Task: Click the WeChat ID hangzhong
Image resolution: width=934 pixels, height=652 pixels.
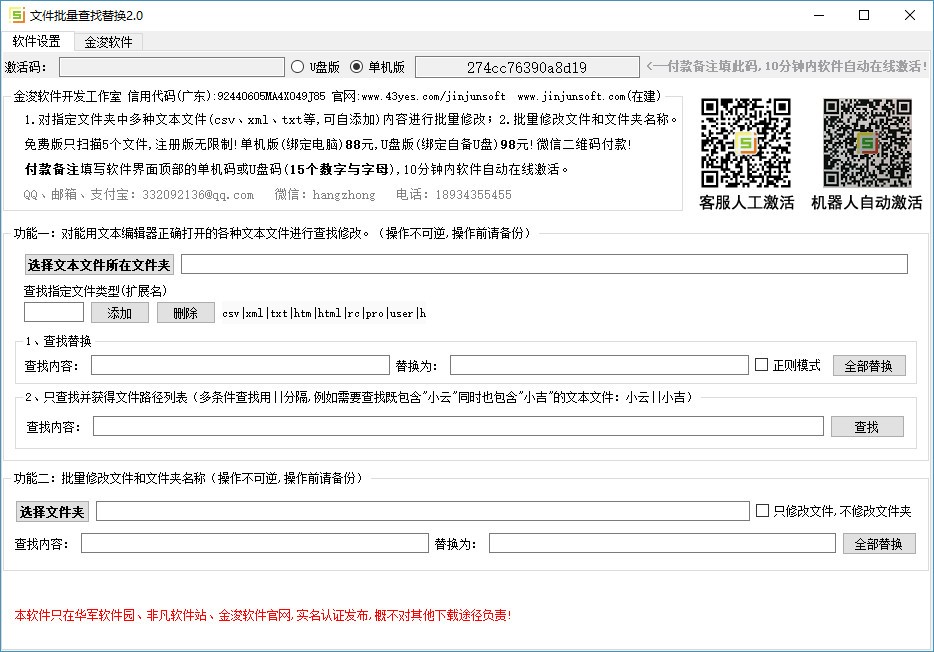Action: pyautogui.click(x=344, y=195)
